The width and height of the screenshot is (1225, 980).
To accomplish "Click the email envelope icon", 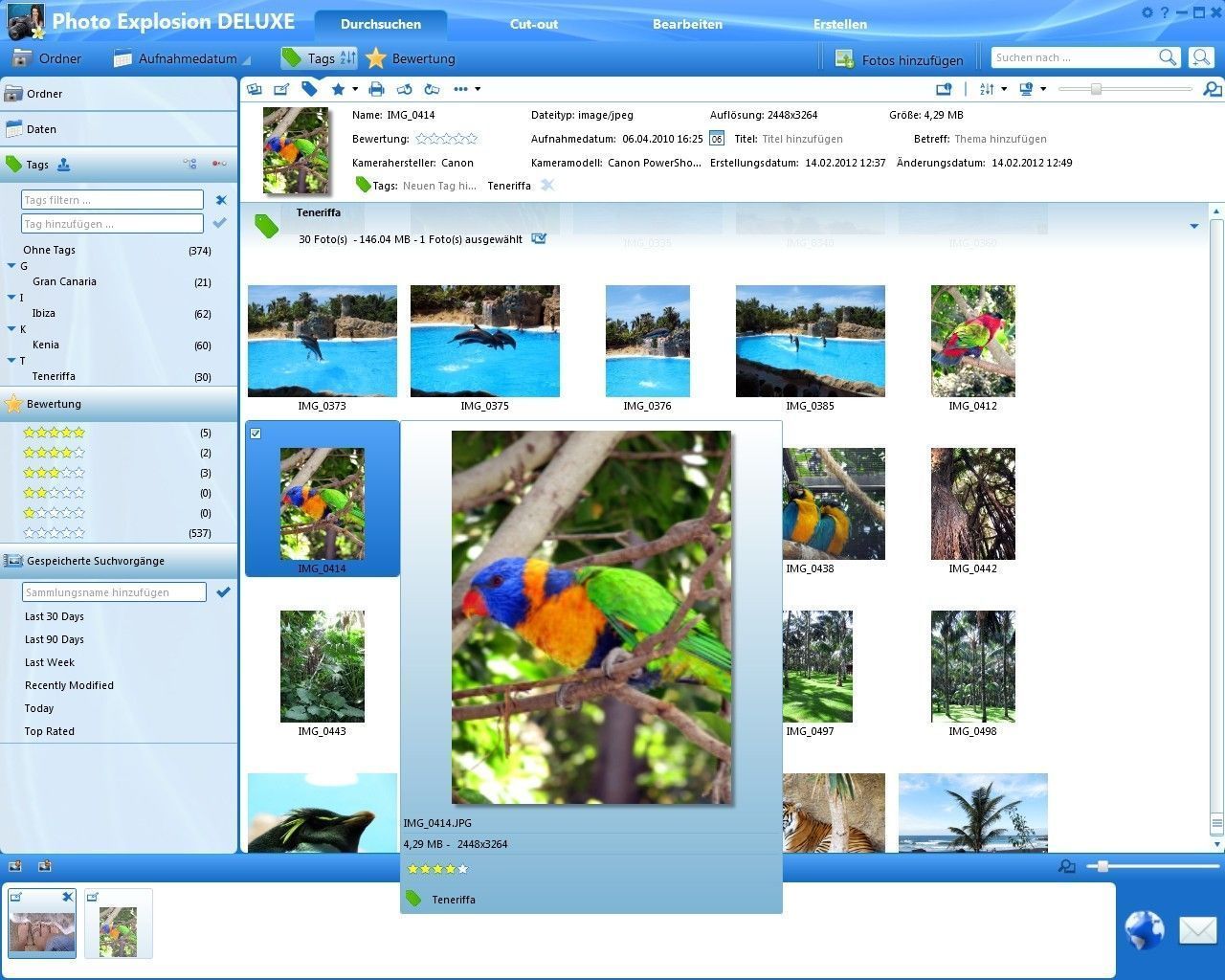I will (1196, 929).
